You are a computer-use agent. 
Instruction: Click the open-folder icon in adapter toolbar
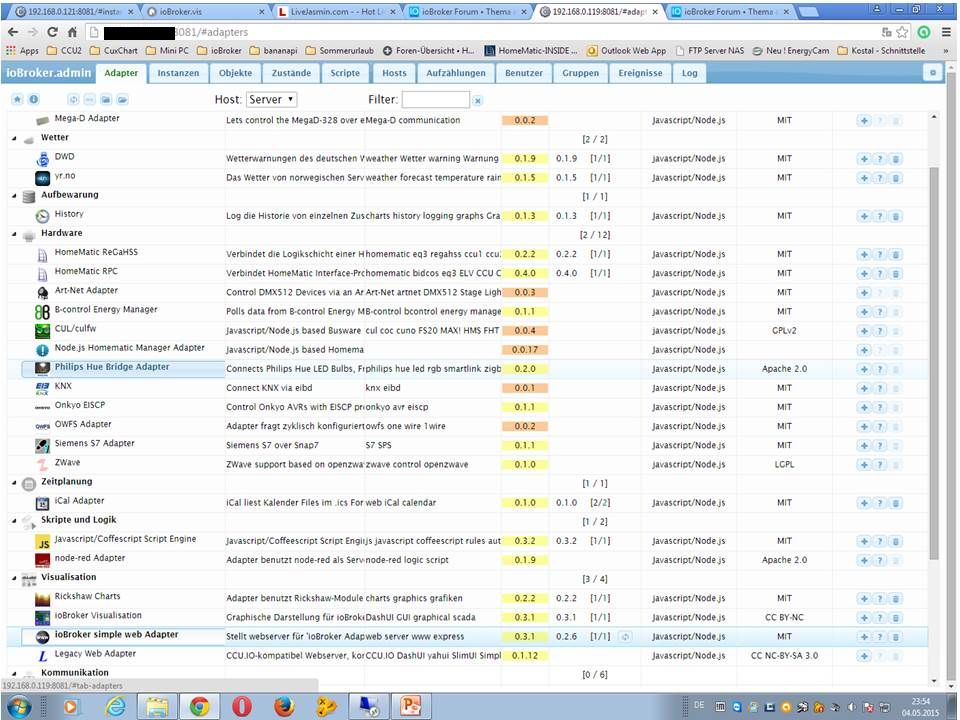click(x=122, y=99)
